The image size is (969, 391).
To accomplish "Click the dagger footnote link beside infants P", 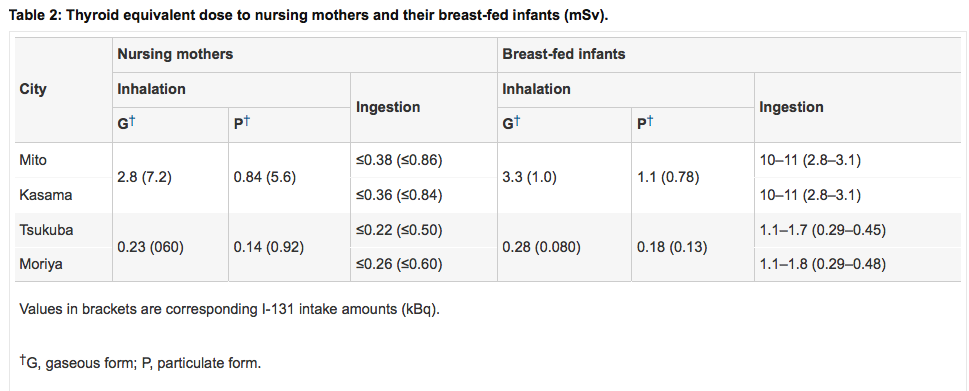I will pyautogui.click(x=649, y=122).
